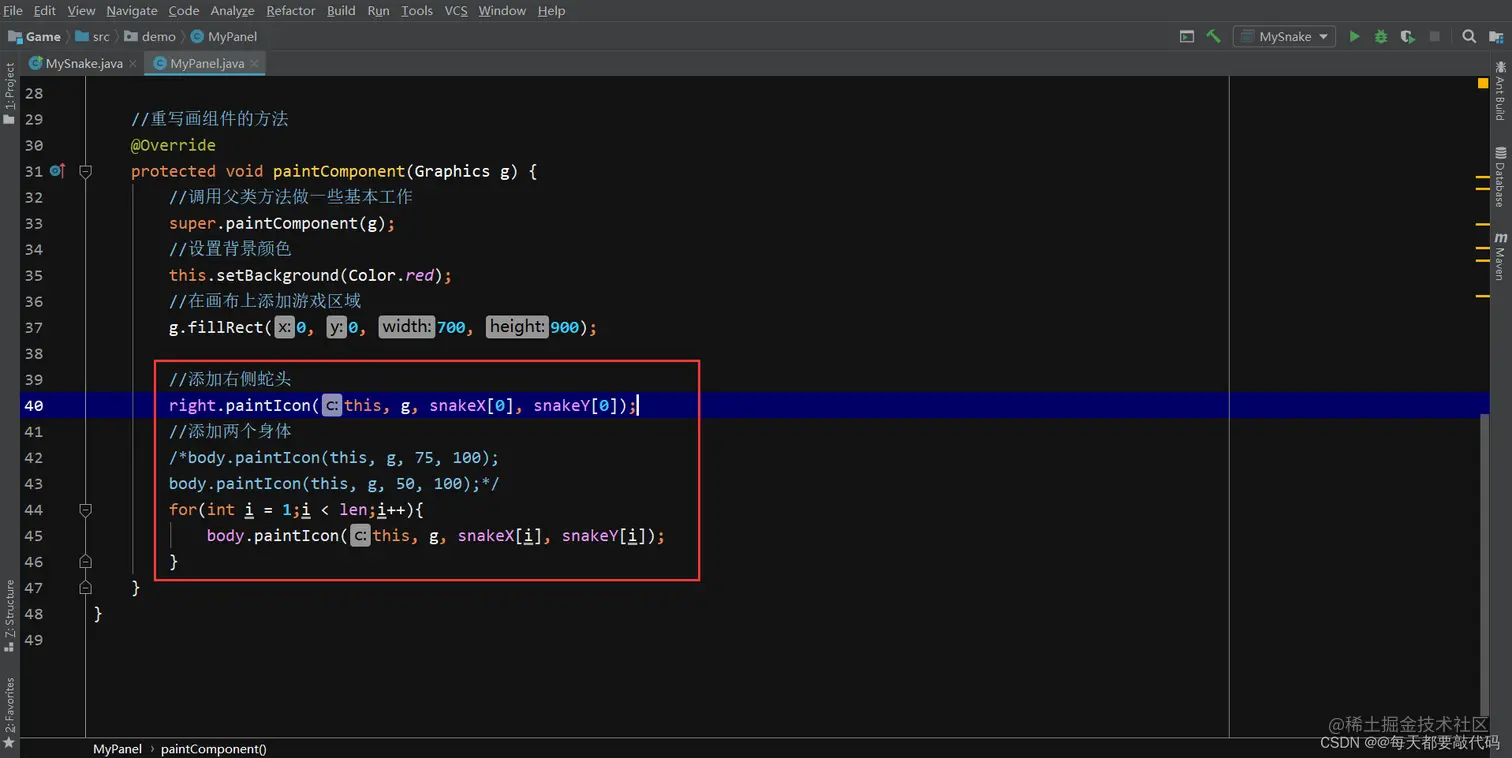Build the project with the hammer icon
This screenshot has width=1512, height=758.
click(1213, 37)
